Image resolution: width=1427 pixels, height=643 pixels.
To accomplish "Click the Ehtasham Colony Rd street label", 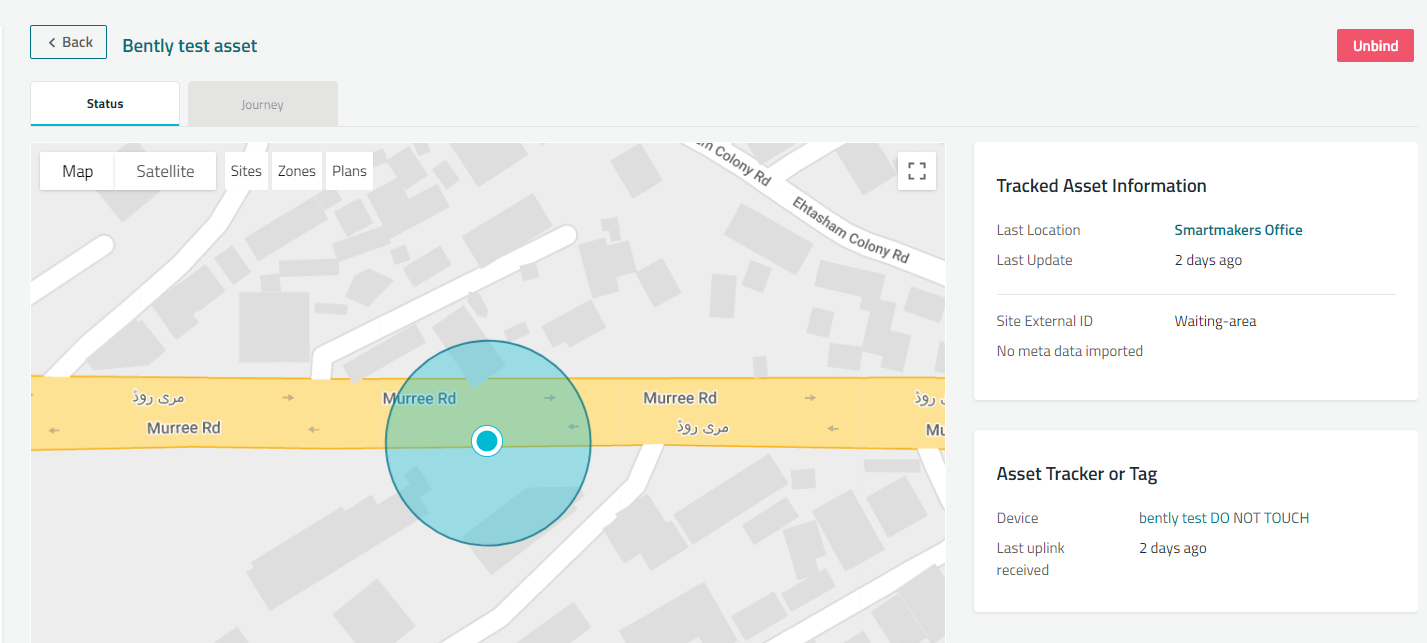I will tap(850, 229).
